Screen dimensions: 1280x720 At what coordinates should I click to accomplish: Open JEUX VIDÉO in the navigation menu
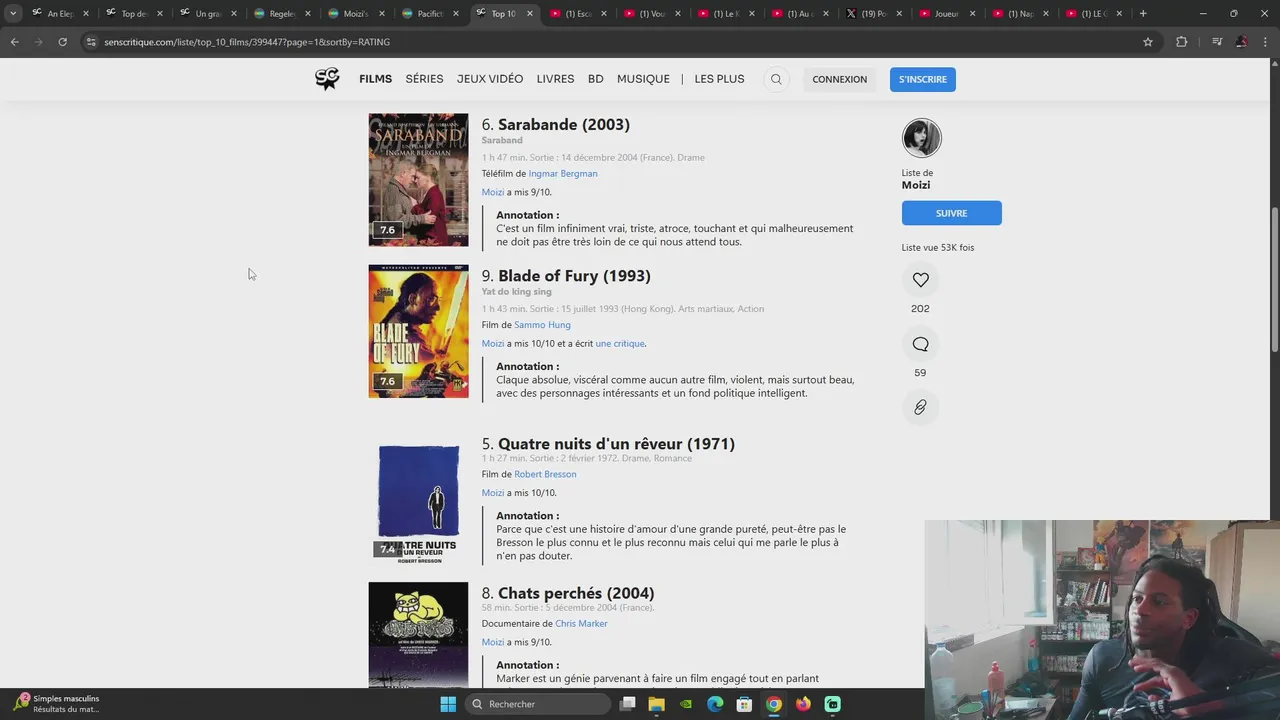point(490,79)
